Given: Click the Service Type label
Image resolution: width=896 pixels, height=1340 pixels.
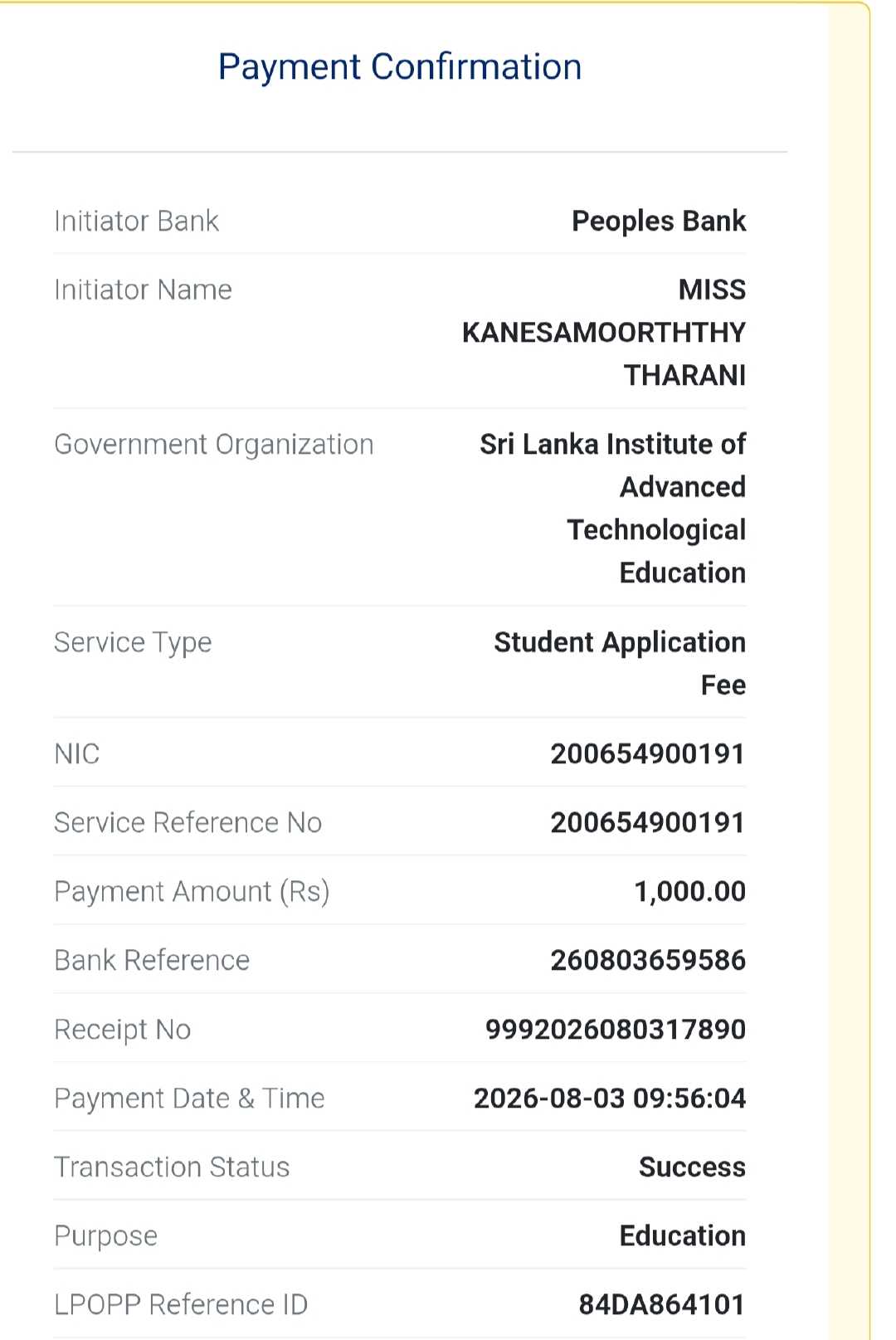Looking at the screenshot, I should (x=133, y=643).
